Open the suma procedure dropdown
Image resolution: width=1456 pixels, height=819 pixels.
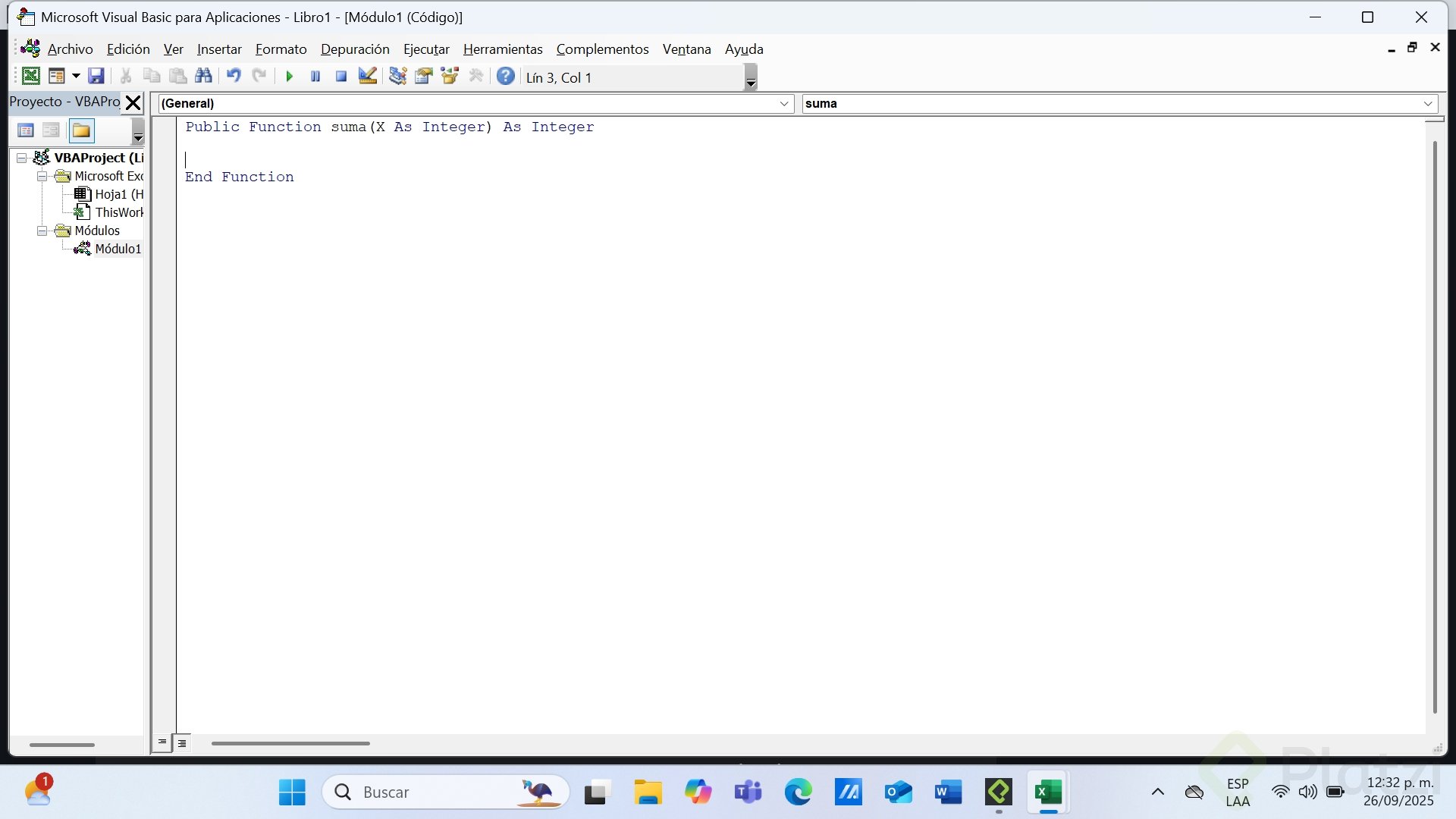1428,104
